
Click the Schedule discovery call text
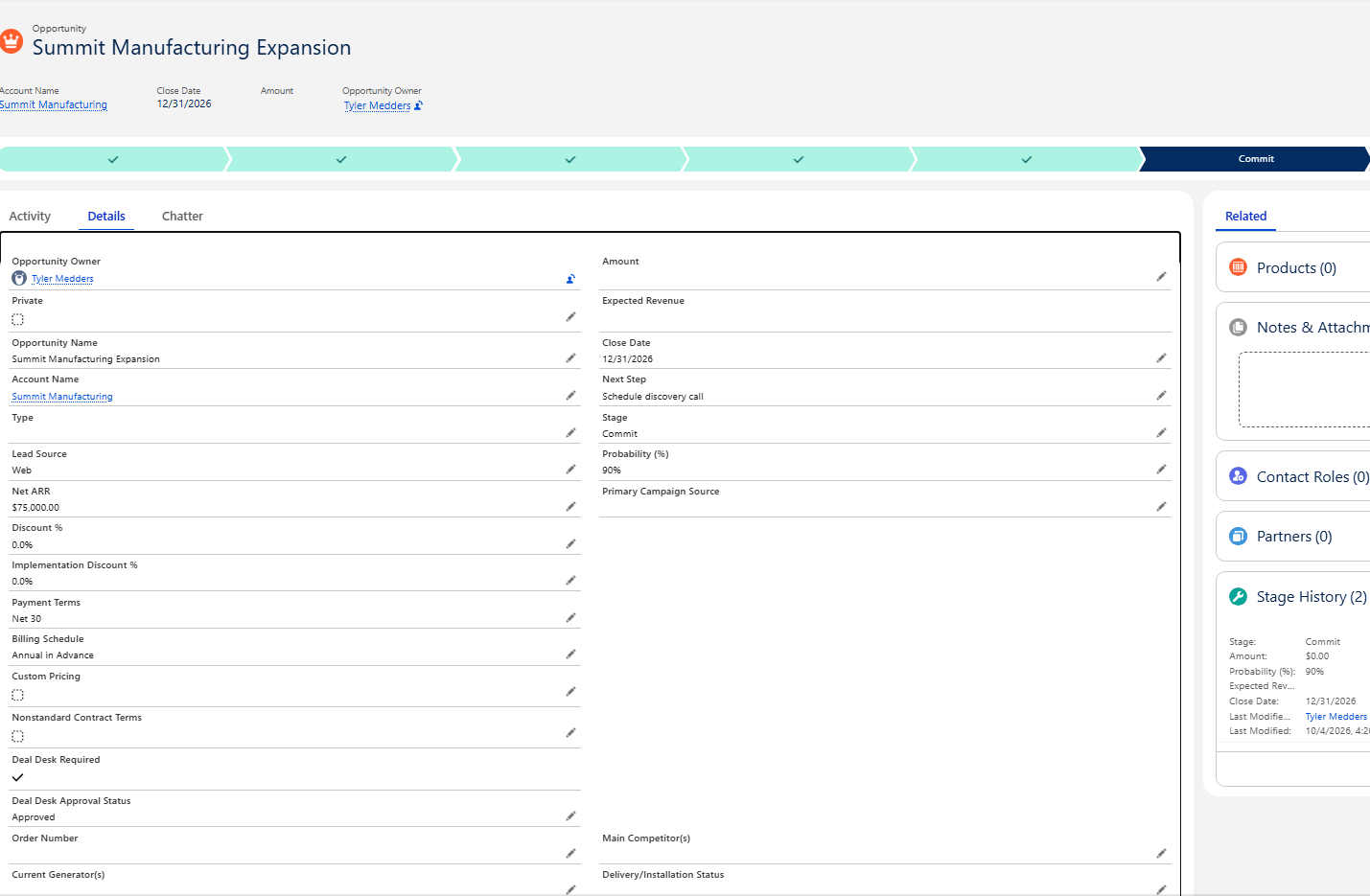(653, 396)
